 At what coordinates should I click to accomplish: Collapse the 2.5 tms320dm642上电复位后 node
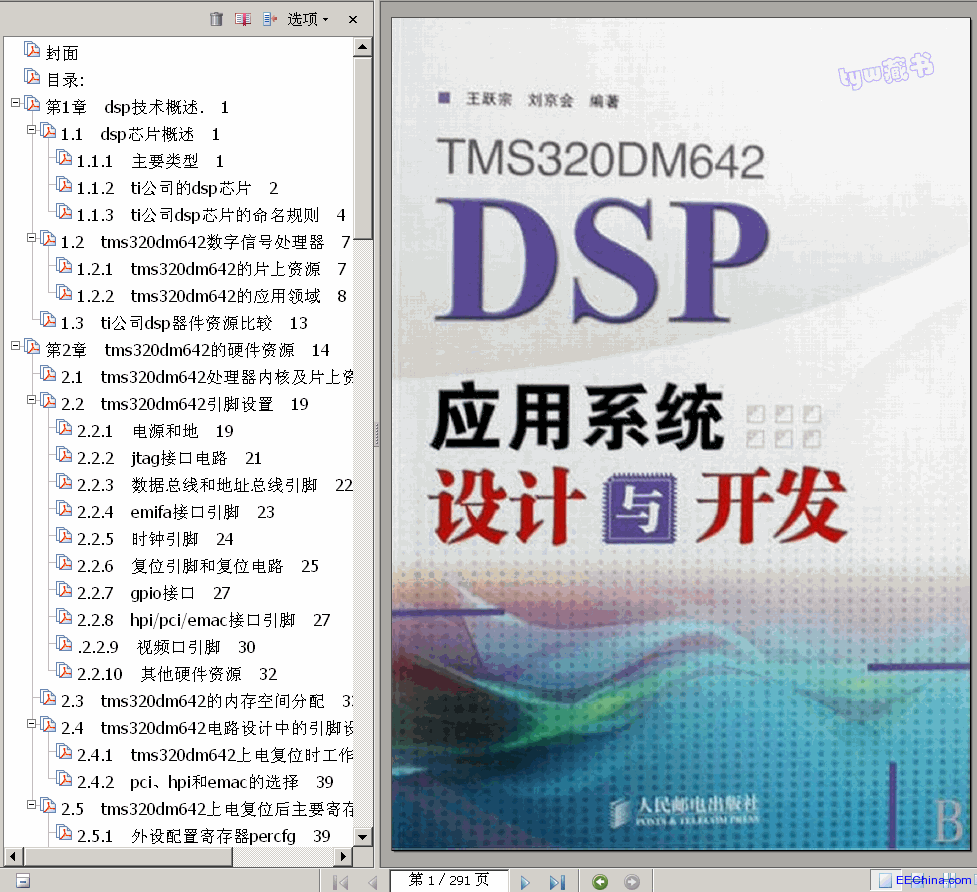[31, 805]
